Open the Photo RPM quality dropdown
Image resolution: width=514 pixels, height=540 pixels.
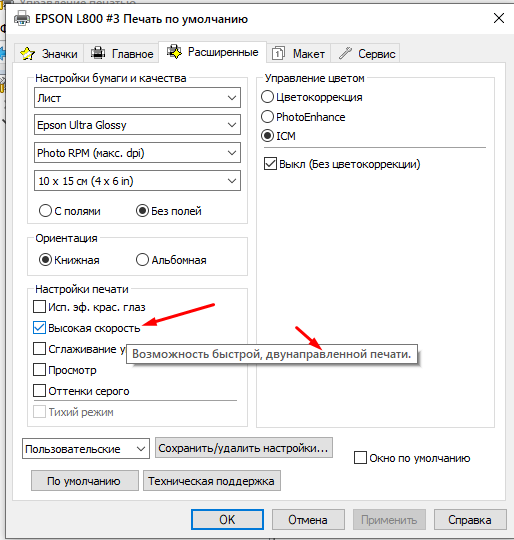pyautogui.click(x=137, y=153)
